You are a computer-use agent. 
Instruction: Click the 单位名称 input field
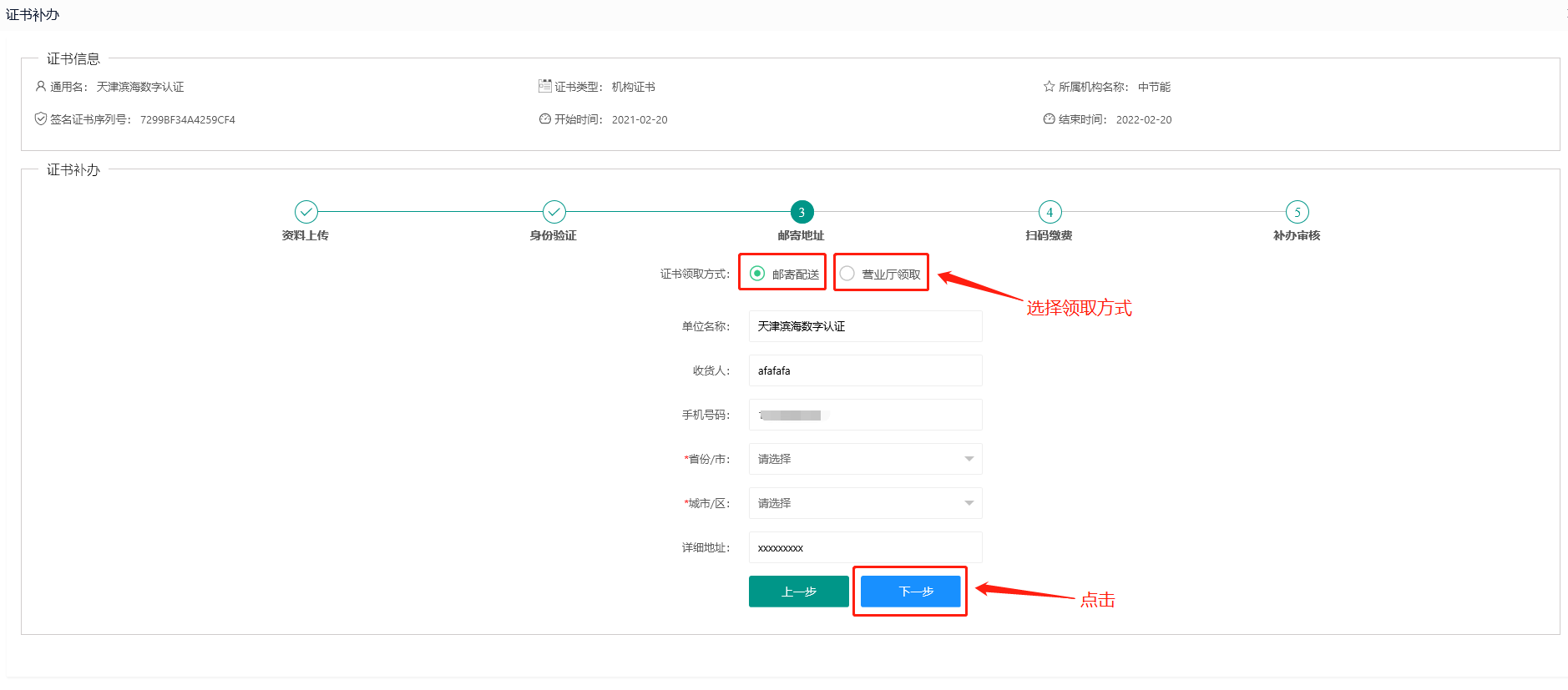[865, 326]
